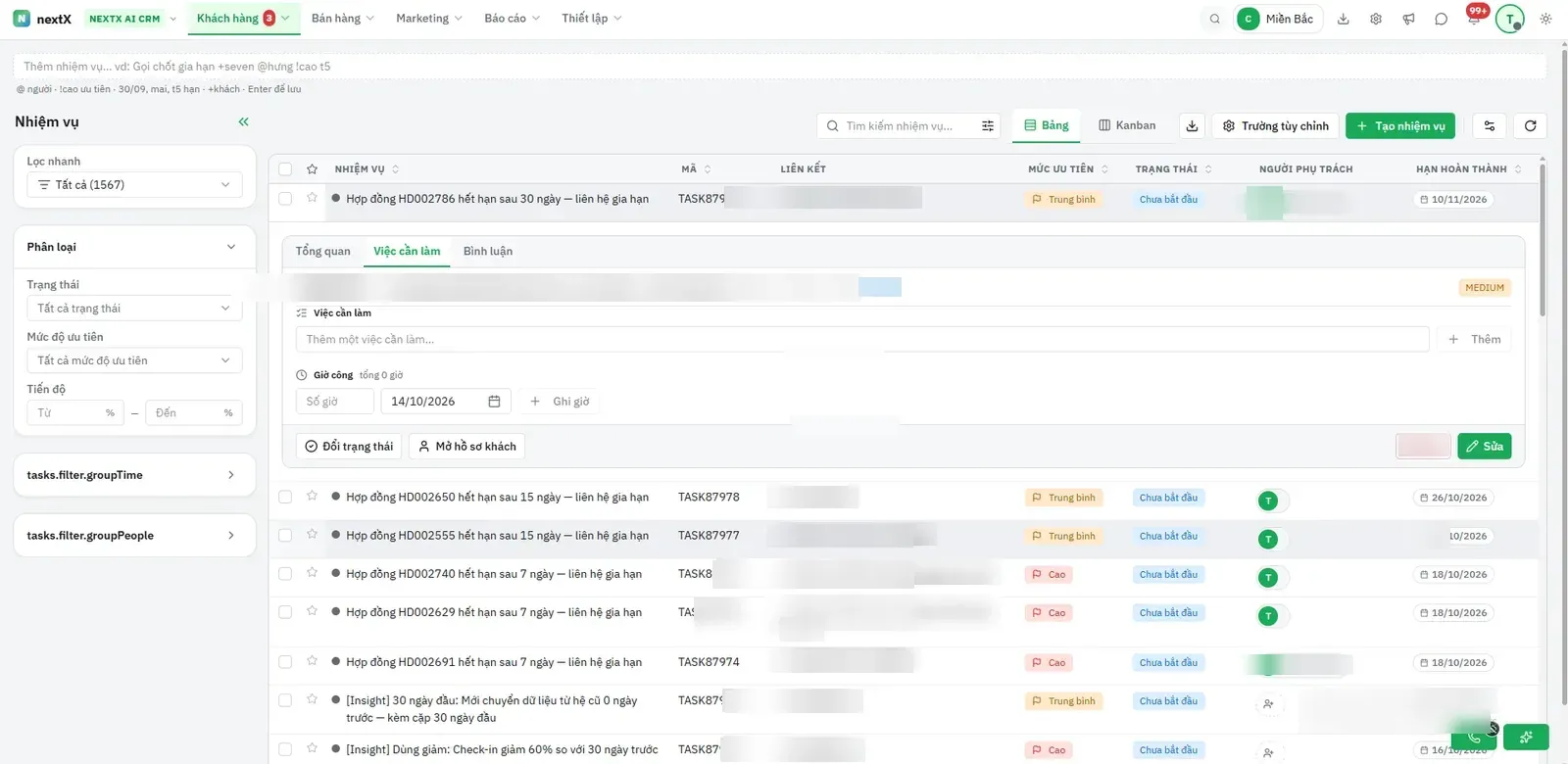Open the Bán hàng menu
This screenshot has width=1568, height=764.
pyautogui.click(x=342, y=19)
